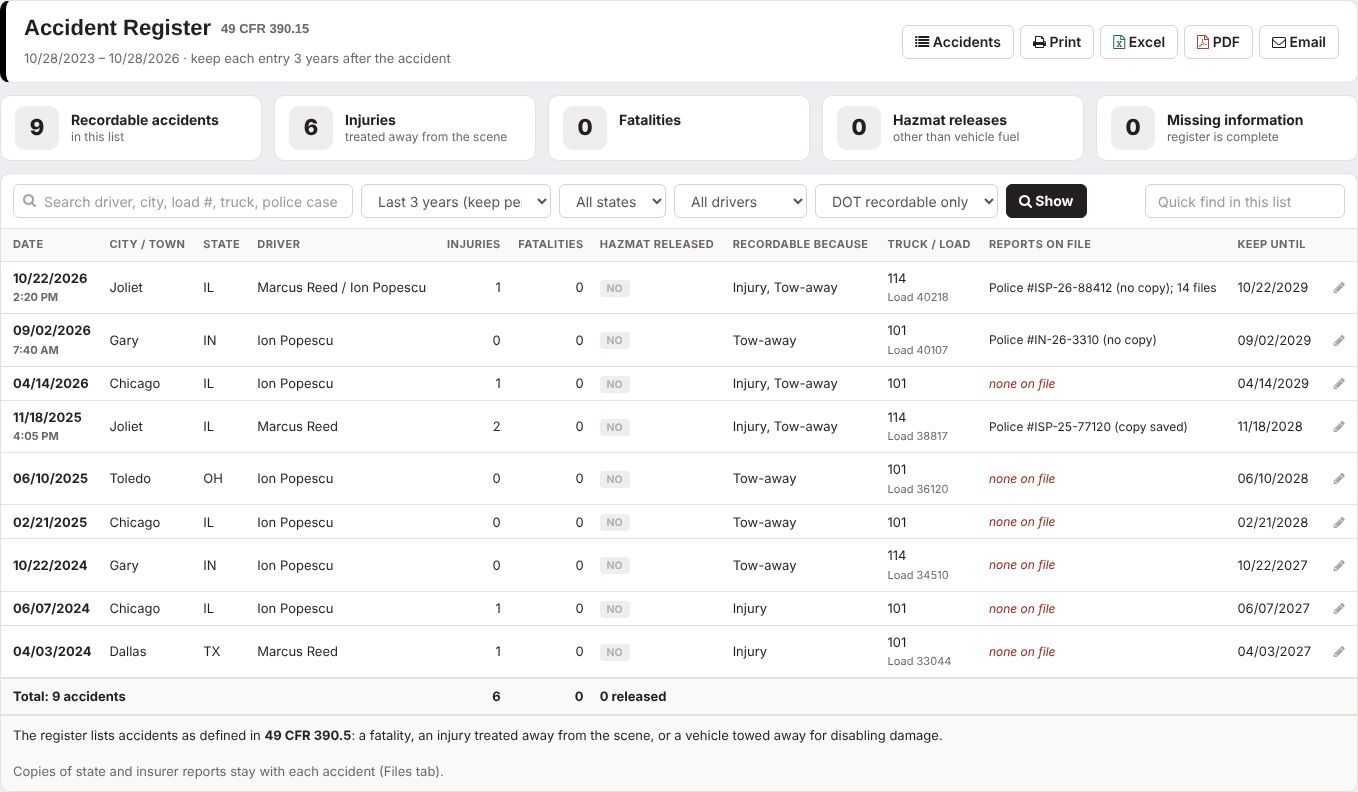Open the Last 3 years period dropdown
1358x792 pixels.
click(456, 201)
